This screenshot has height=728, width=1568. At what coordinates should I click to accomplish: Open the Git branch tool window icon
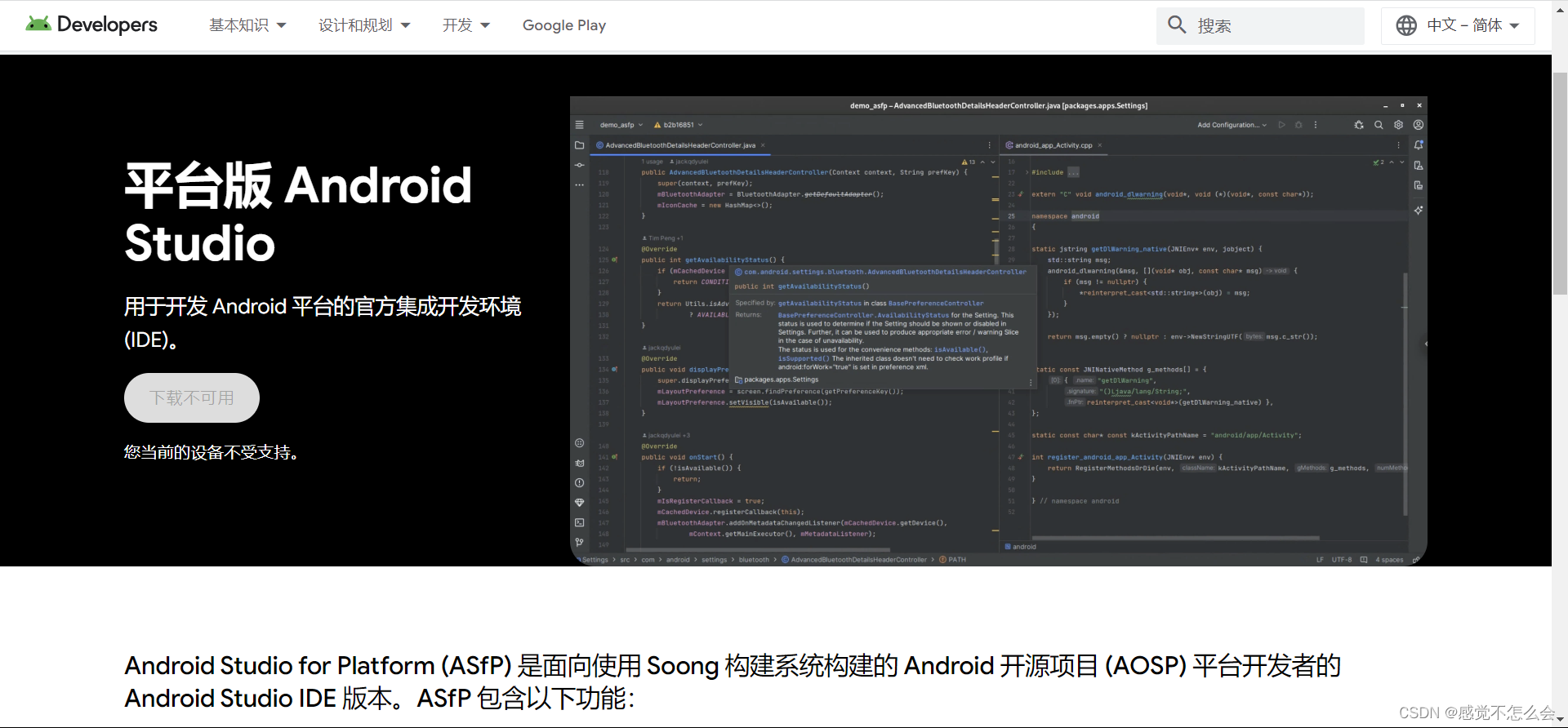(x=579, y=542)
